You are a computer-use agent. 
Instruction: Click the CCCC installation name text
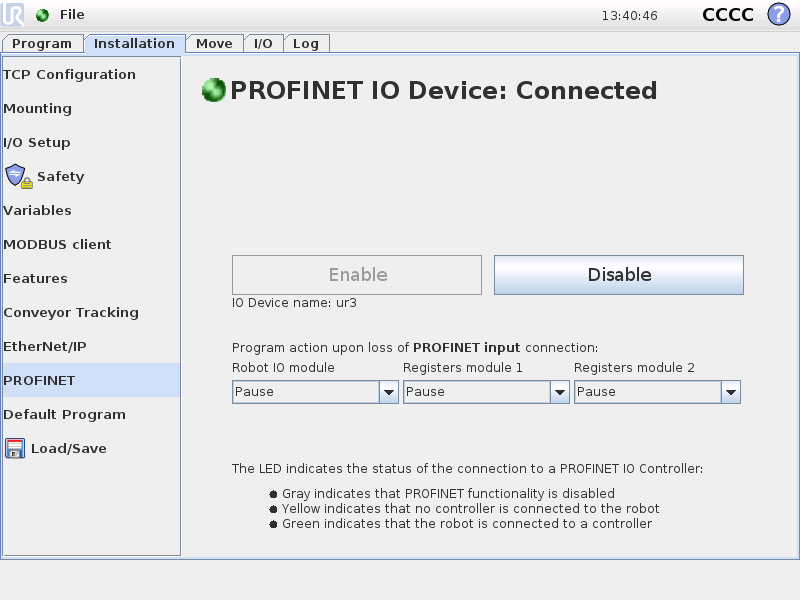728,15
